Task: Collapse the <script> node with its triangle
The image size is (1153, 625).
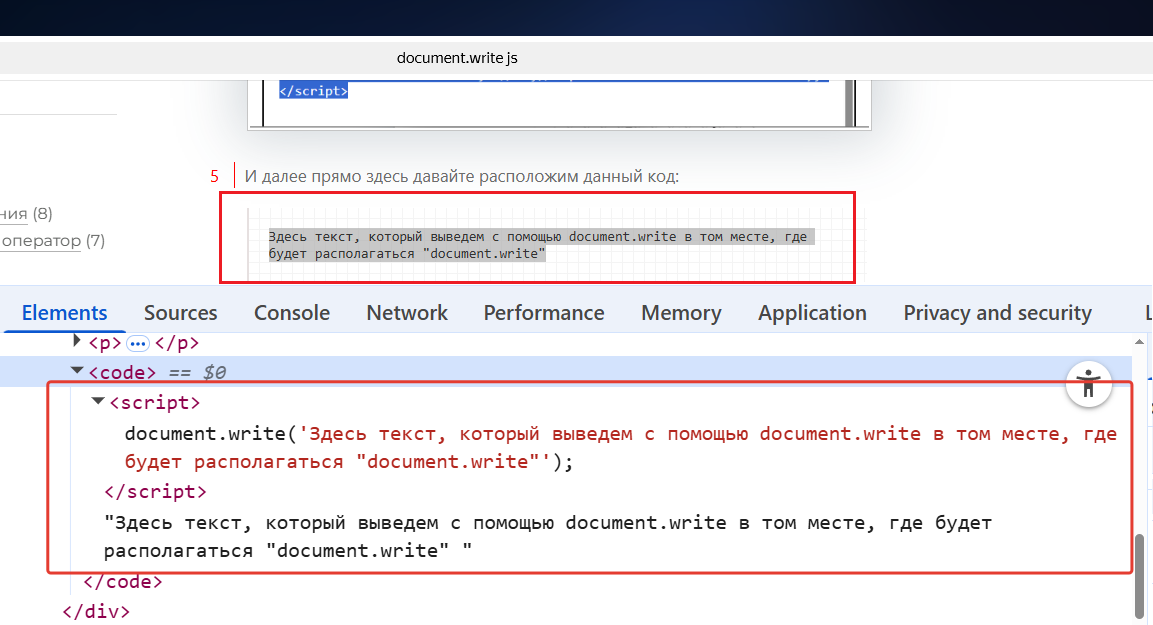Action: (x=98, y=402)
